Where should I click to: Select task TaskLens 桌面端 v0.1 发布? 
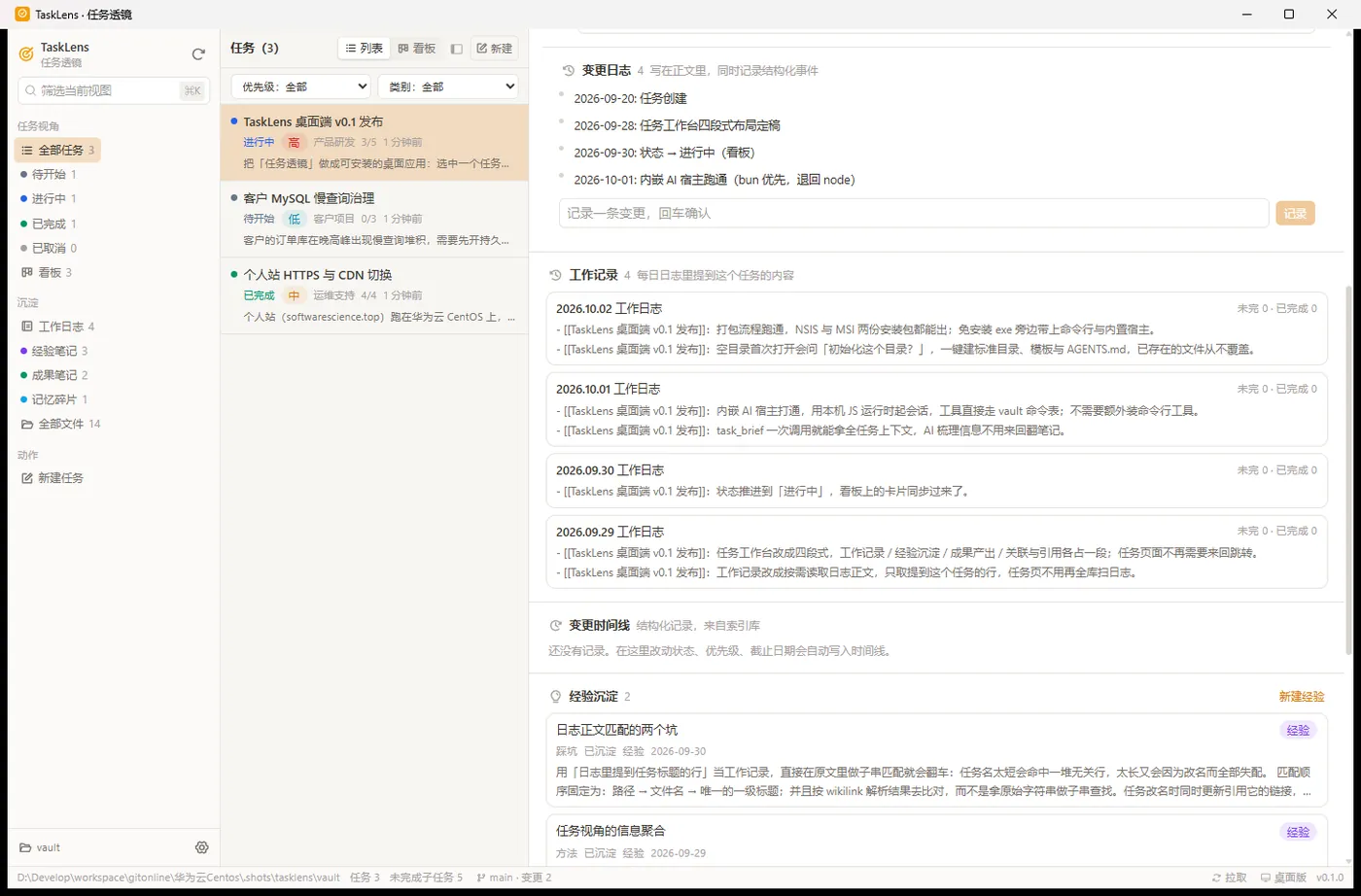click(374, 143)
